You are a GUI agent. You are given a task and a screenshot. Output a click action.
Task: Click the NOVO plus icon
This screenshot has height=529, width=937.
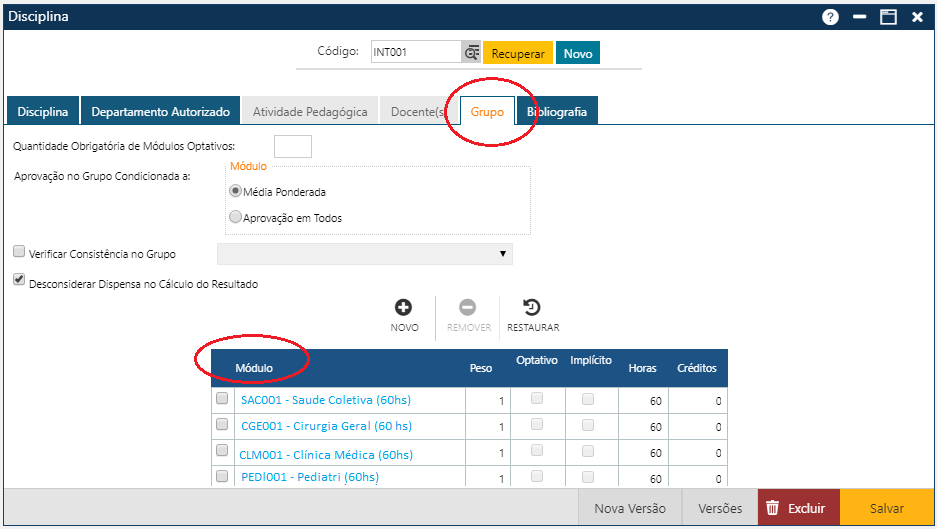pos(404,308)
